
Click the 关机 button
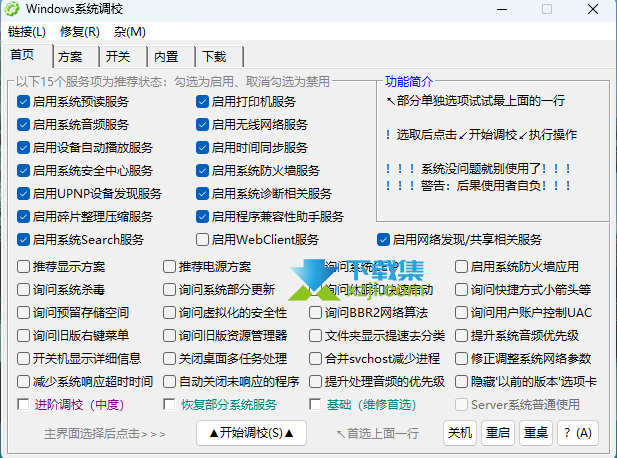(460, 433)
